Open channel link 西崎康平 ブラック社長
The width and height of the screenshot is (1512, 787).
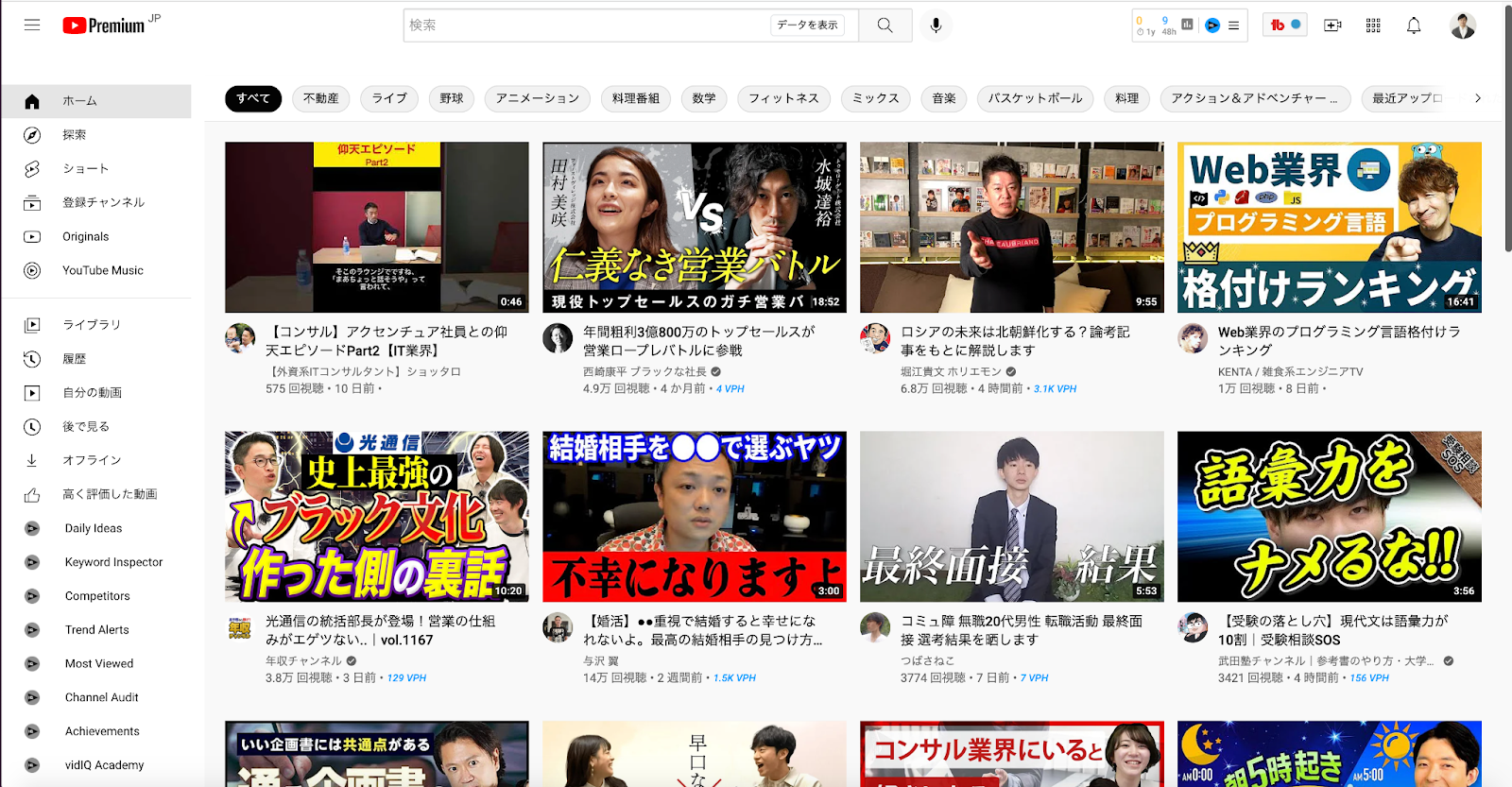[644, 372]
